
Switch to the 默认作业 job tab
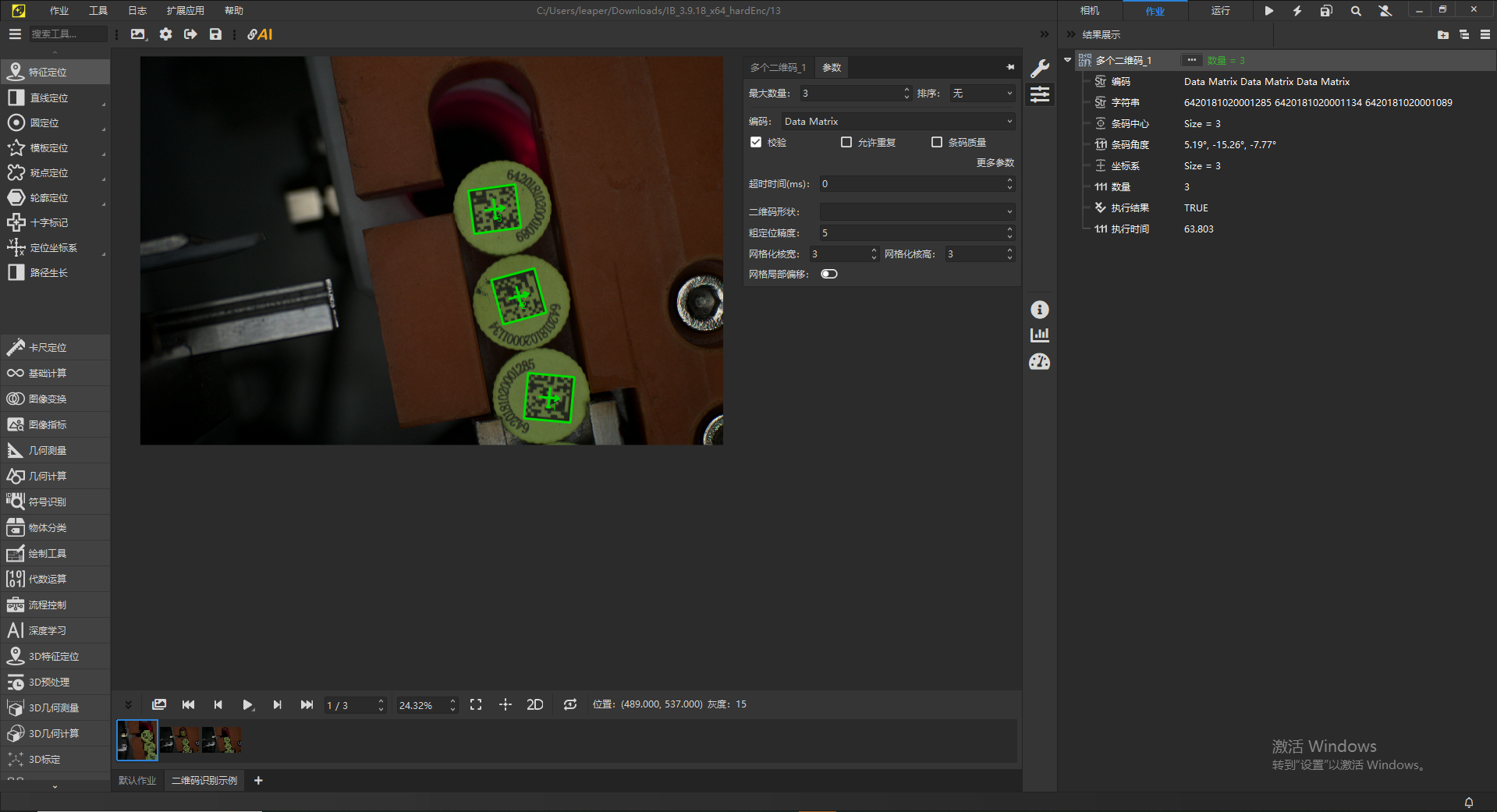137,781
